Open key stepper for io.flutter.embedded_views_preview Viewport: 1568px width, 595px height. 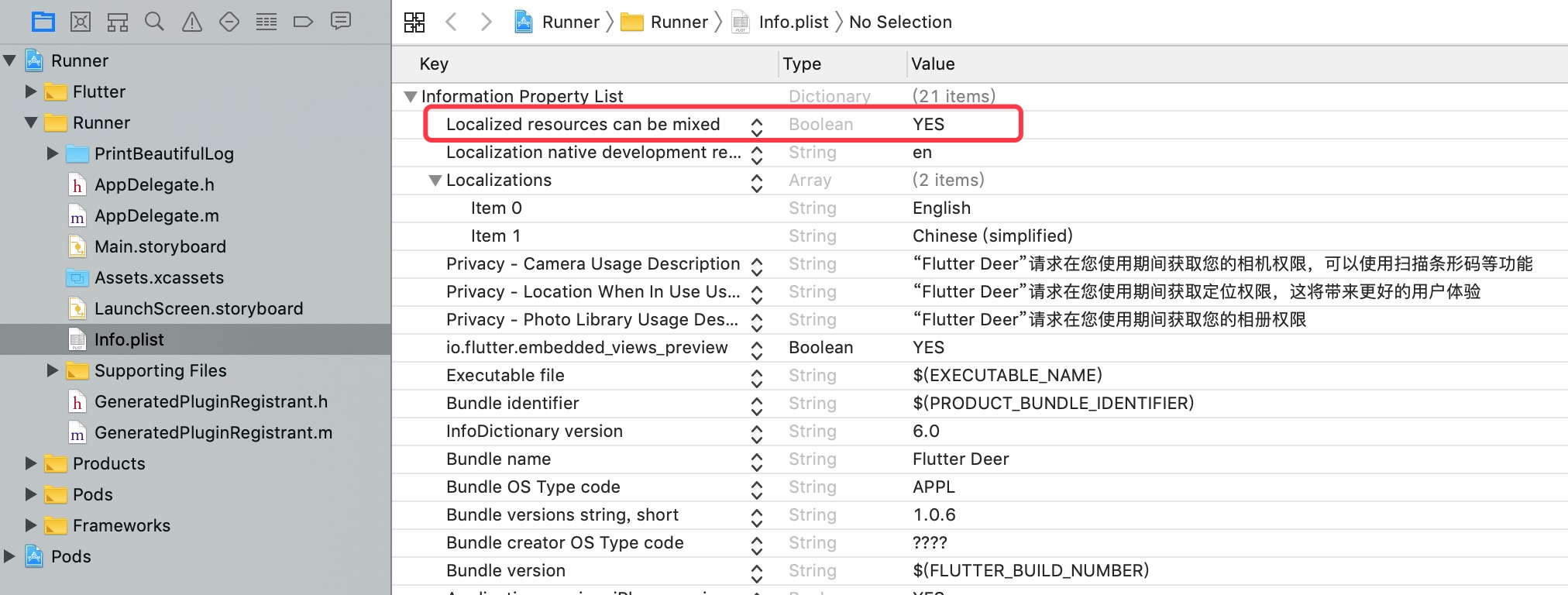tap(757, 350)
